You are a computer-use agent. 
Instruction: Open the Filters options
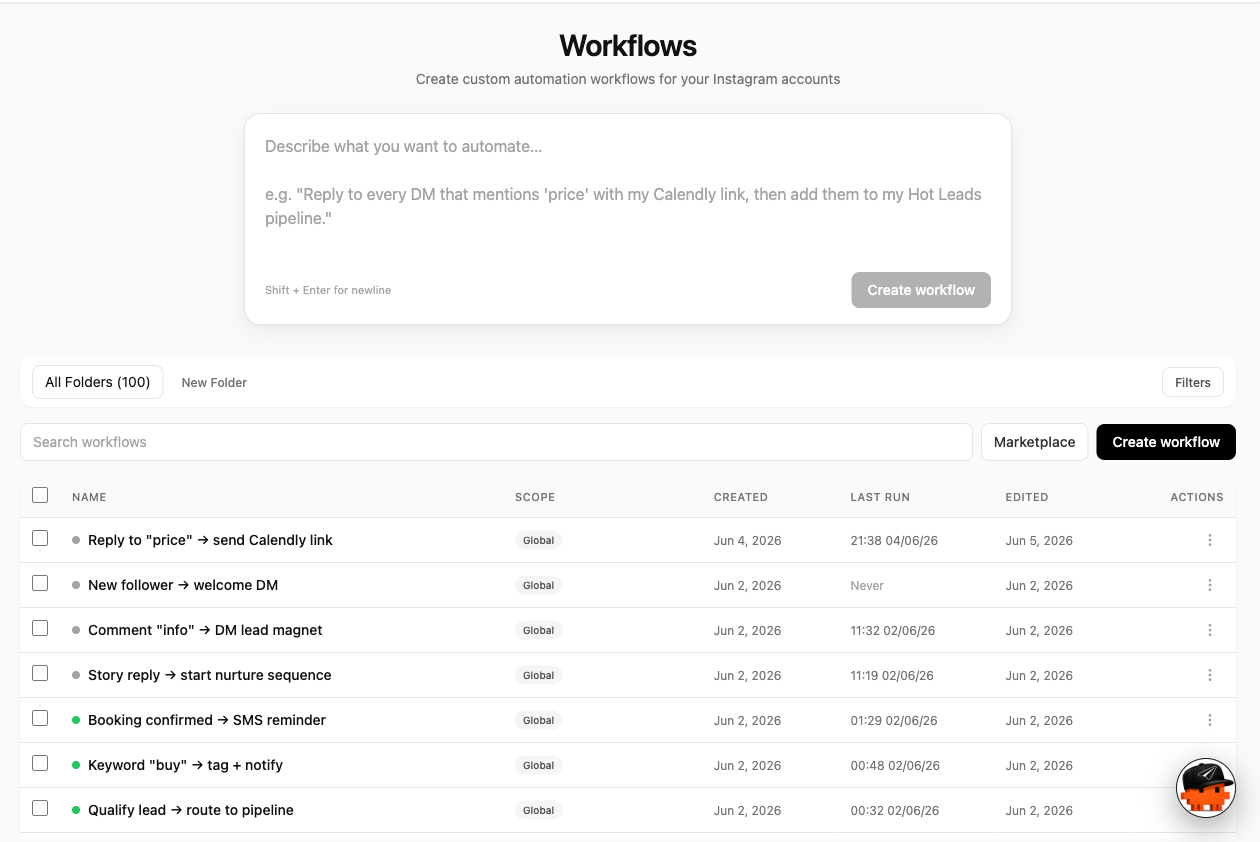click(1192, 382)
